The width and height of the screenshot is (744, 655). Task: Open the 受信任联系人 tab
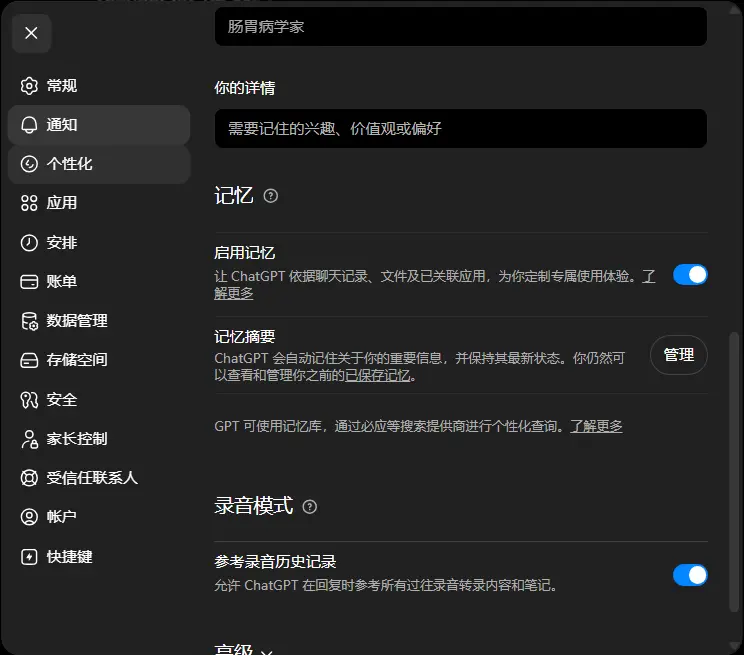coord(99,477)
